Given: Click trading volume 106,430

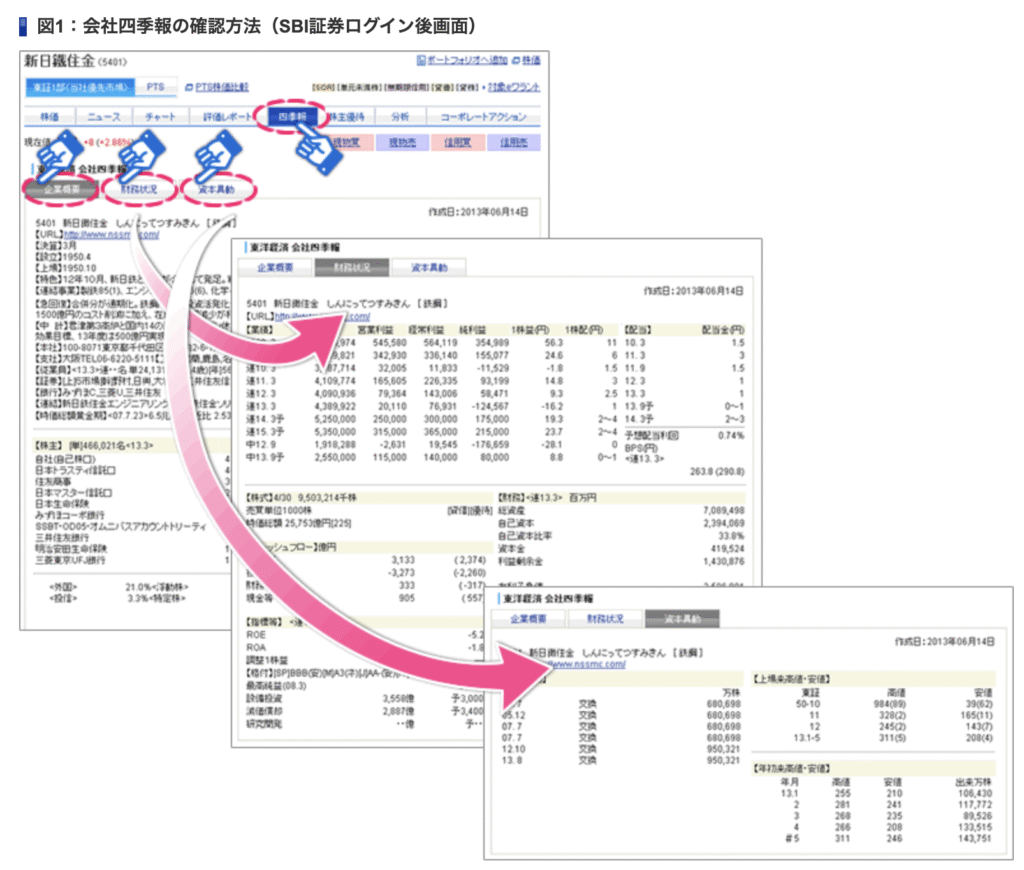Looking at the screenshot, I should (x=974, y=794).
